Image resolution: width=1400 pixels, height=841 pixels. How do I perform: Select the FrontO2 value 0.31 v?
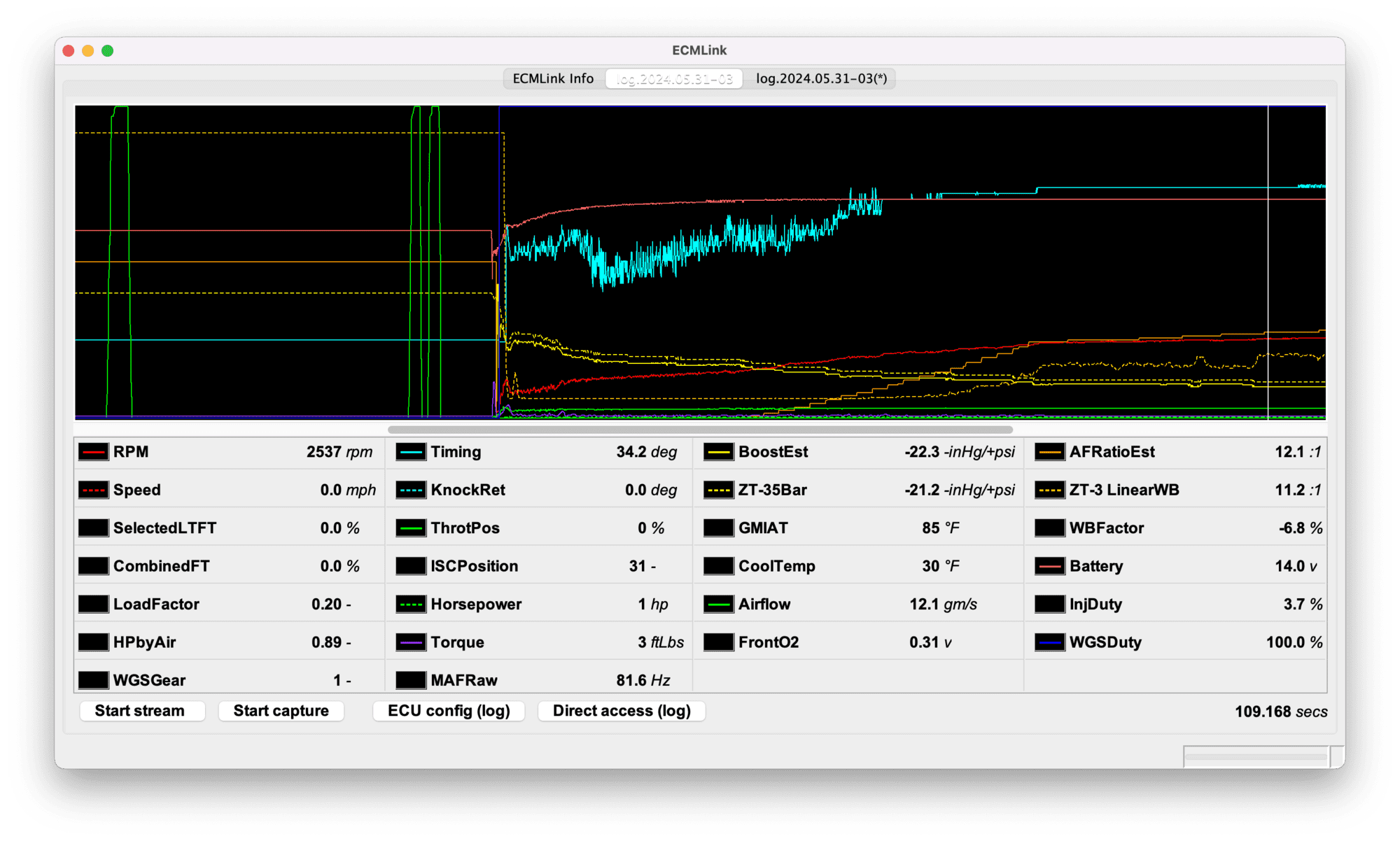click(930, 642)
